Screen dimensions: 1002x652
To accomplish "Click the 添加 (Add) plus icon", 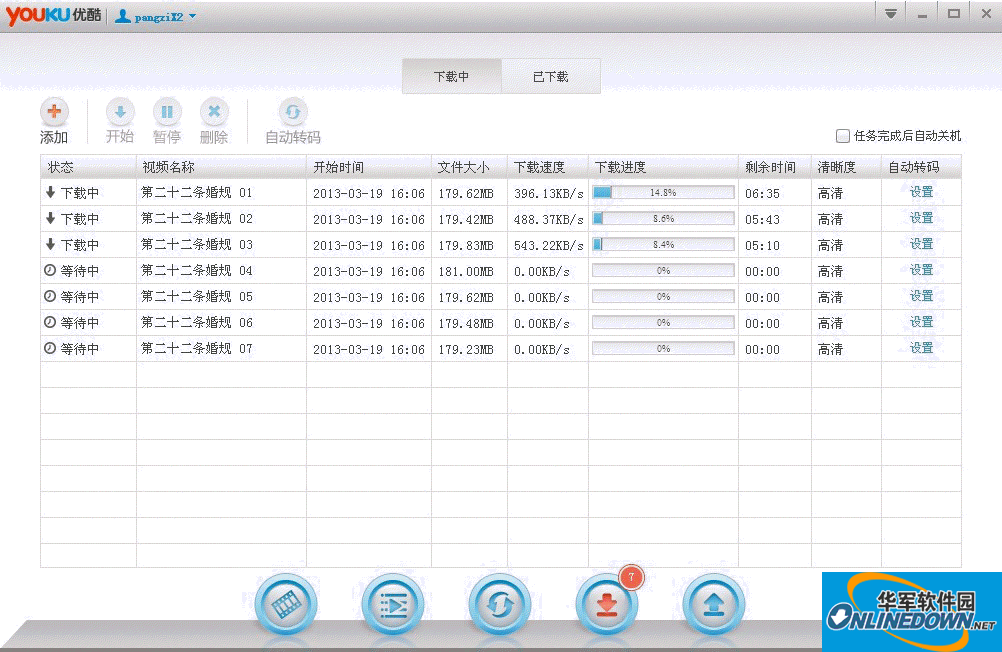I will coord(54,113).
